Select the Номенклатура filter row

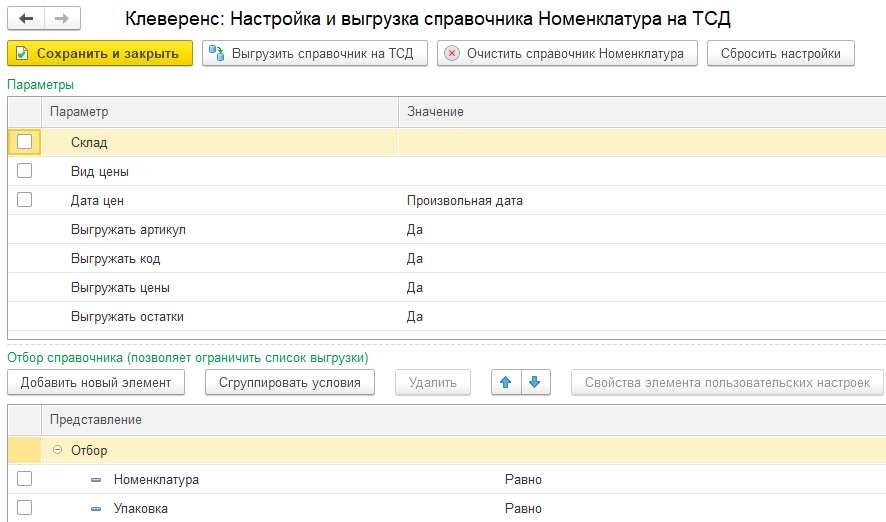[x=446, y=480]
